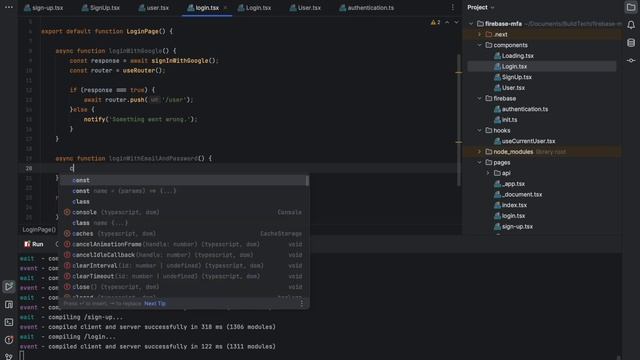Click the commit-node icon in right sidebar
The width and height of the screenshot is (640, 360).
point(631,60)
